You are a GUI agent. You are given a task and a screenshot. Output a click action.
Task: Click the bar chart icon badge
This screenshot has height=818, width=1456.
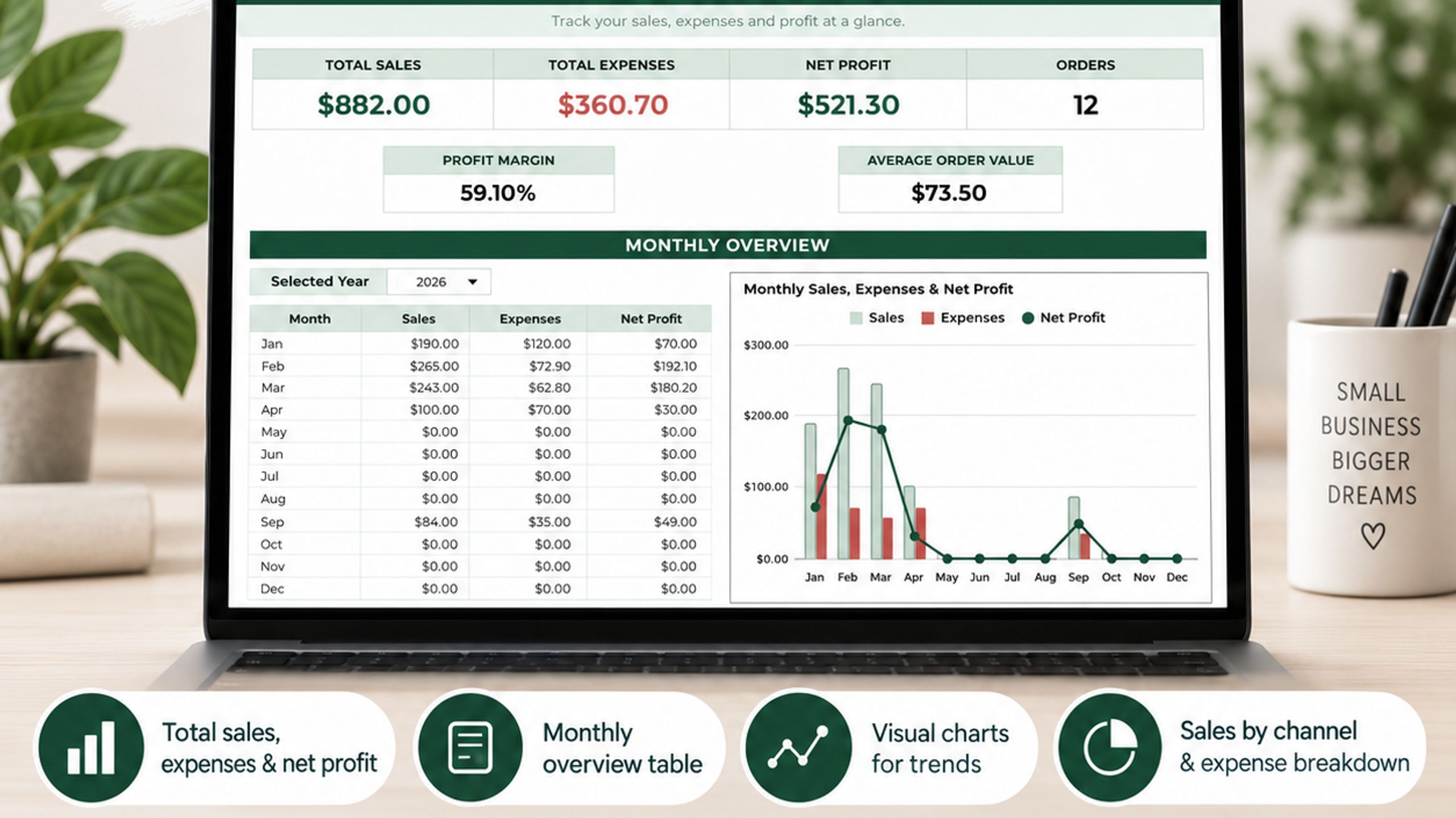tap(92, 747)
